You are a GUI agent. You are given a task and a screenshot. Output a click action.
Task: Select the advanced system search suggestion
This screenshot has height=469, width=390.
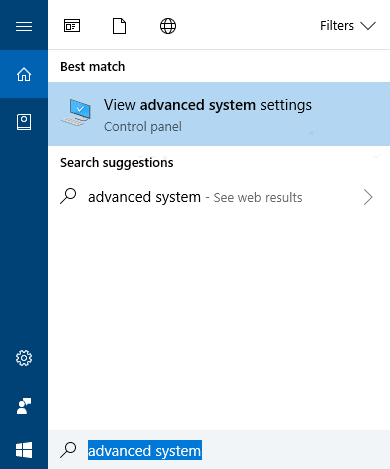coord(219,197)
